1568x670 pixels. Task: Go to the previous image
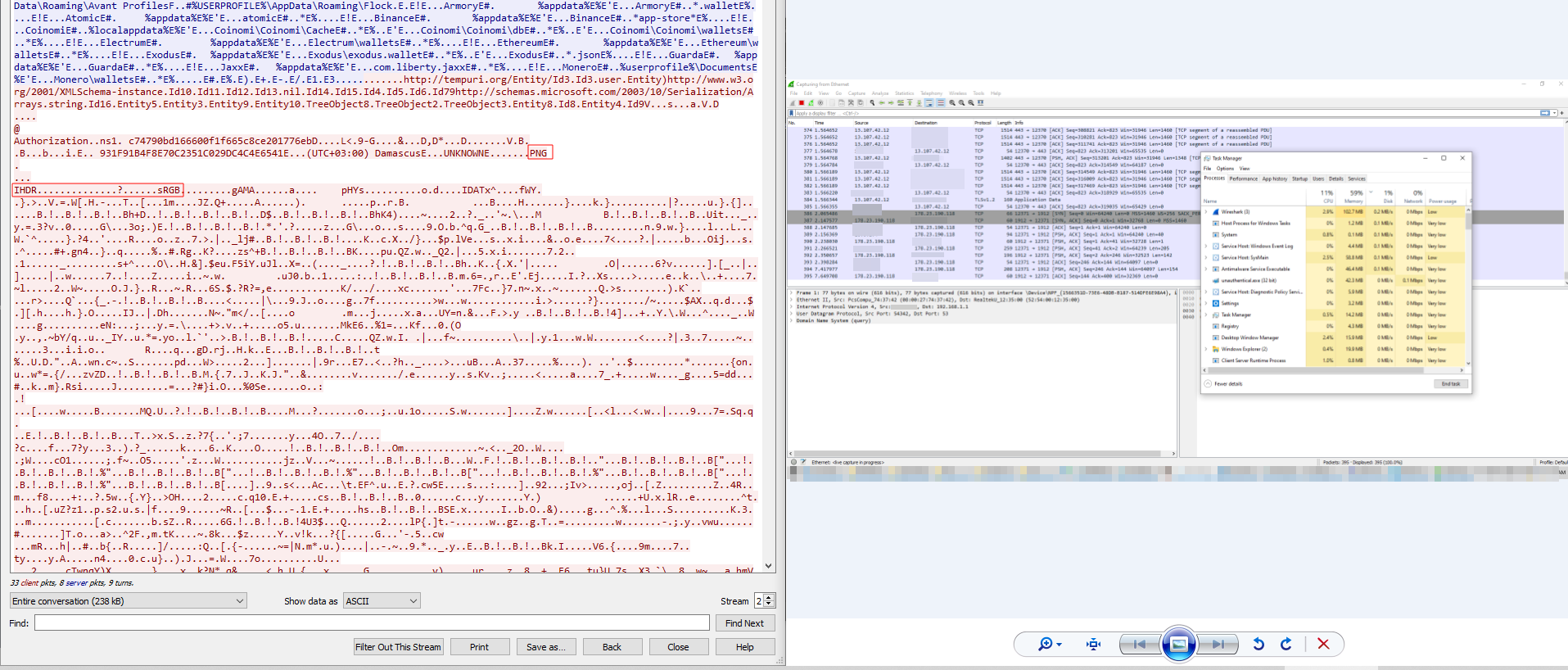pyautogui.click(x=1139, y=645)
